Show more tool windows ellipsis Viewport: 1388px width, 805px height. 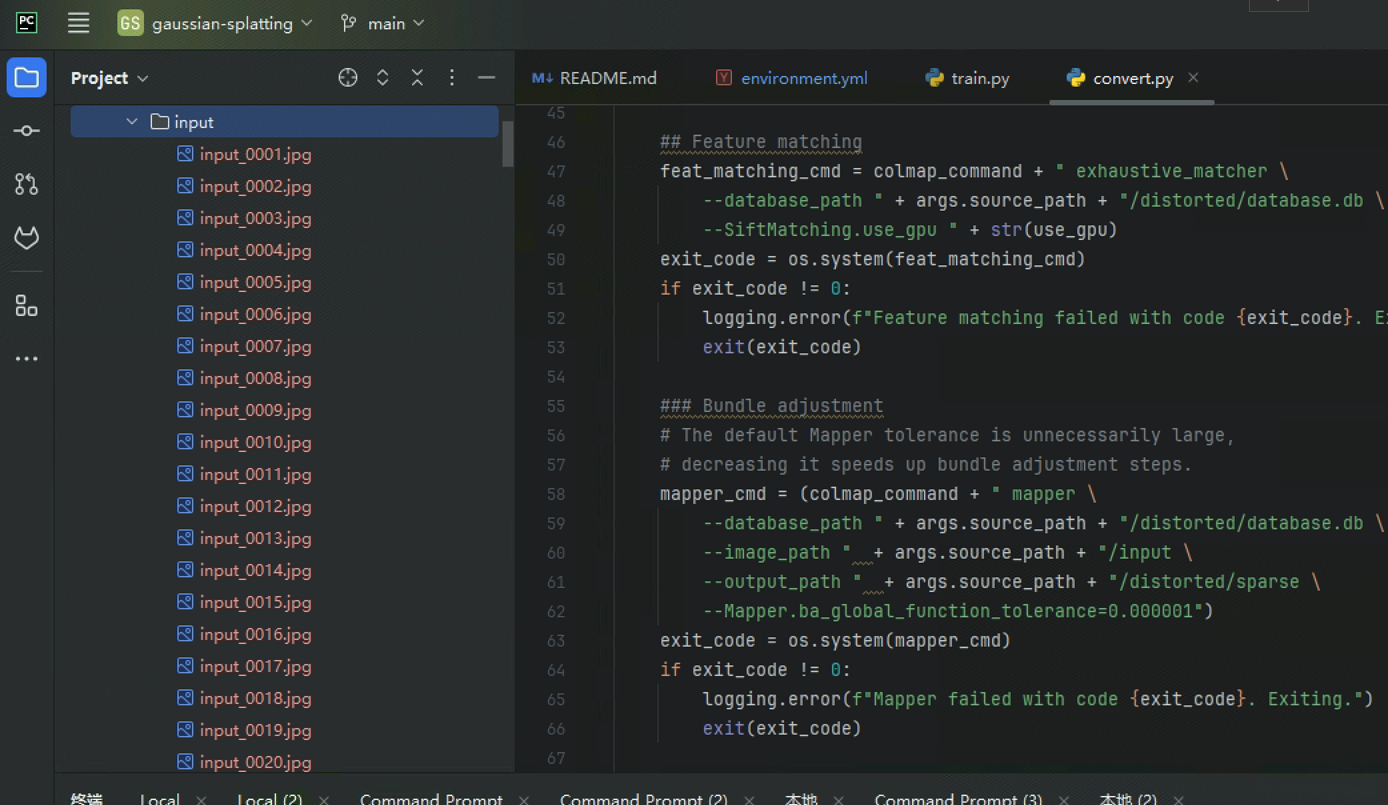[27, 359]
